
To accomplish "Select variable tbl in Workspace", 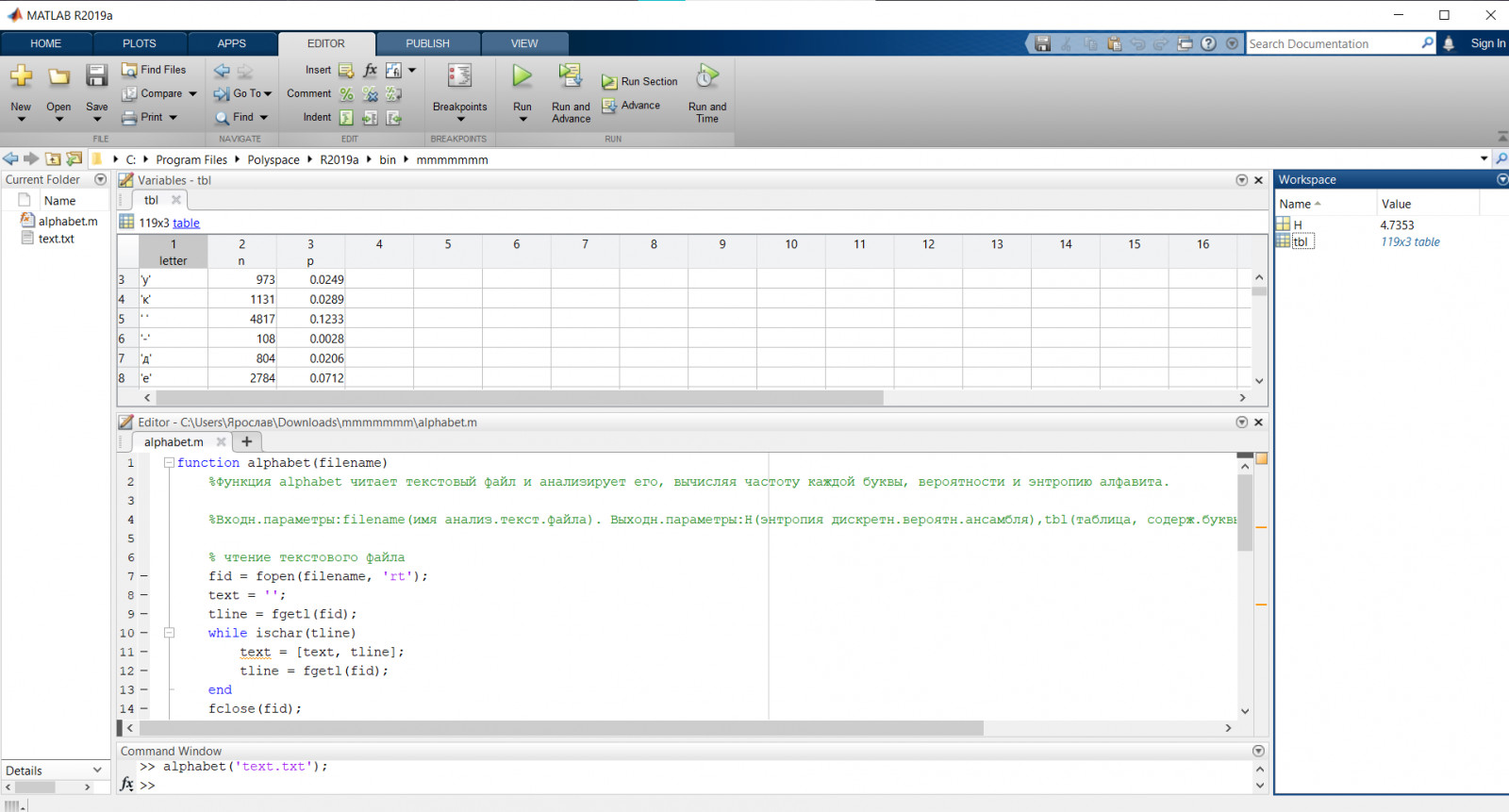I will tap(1300, 241).
